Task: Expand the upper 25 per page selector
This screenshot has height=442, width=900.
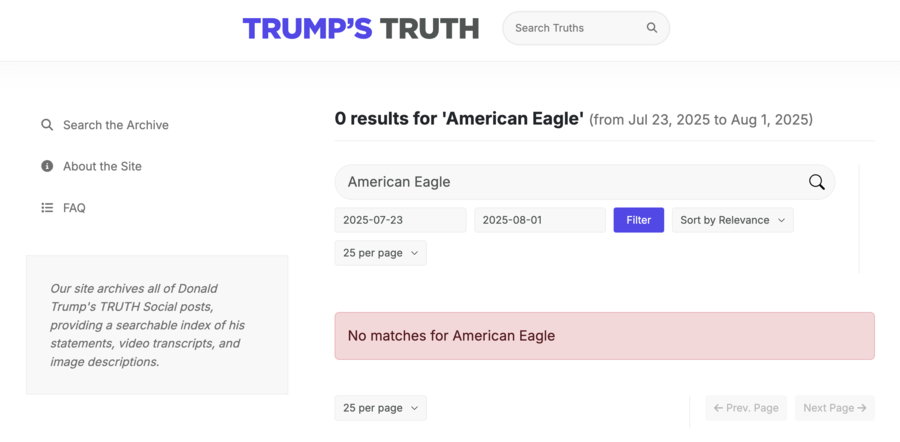Action: (x=381, y=253)
